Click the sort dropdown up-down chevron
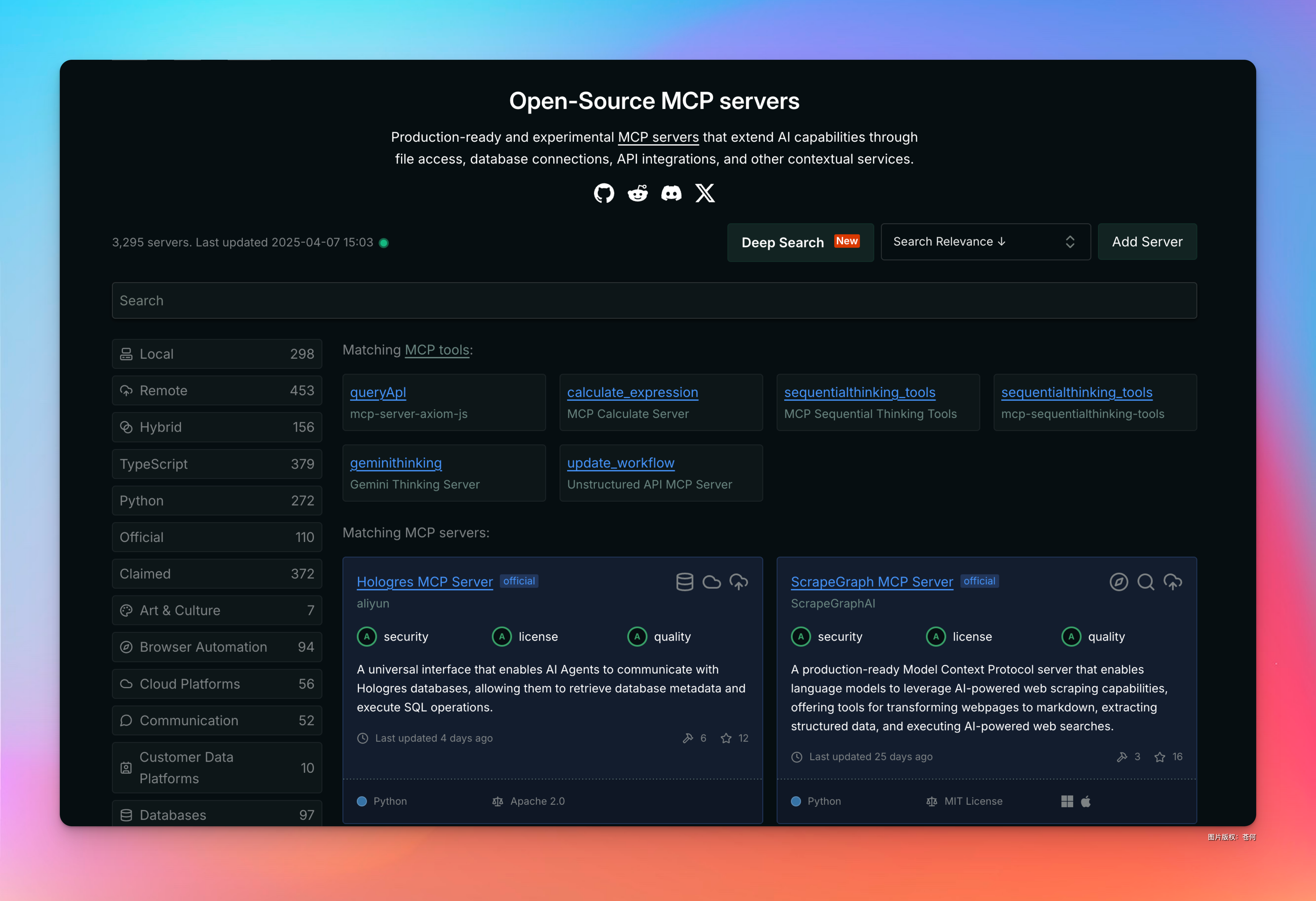The width and height of the screenshot is (1316, 901). click(1070, 242)
